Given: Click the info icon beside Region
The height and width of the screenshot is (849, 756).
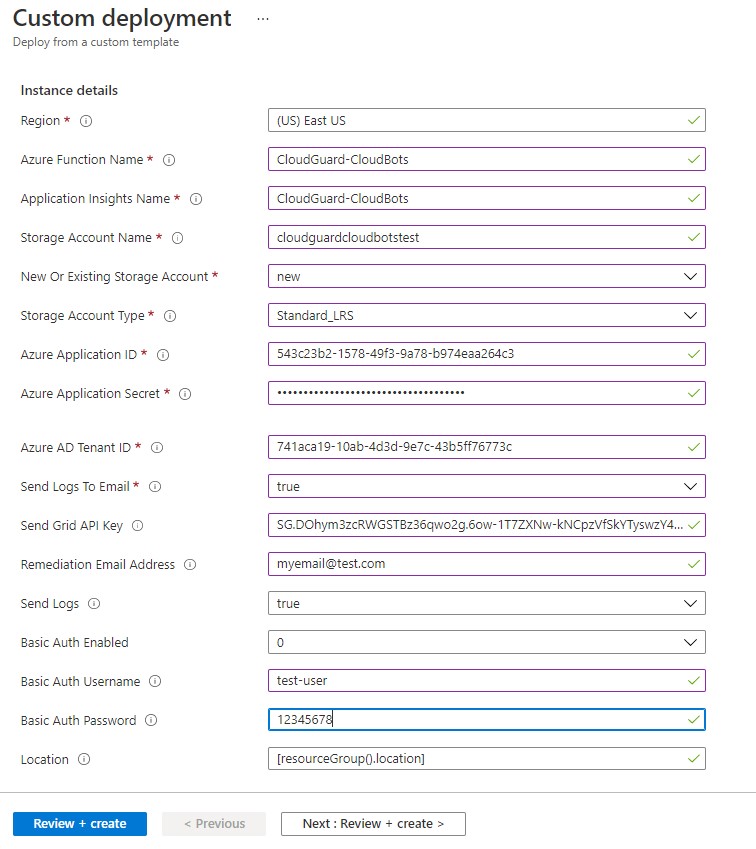Looking at the screenshot, I should pos(86,121).
